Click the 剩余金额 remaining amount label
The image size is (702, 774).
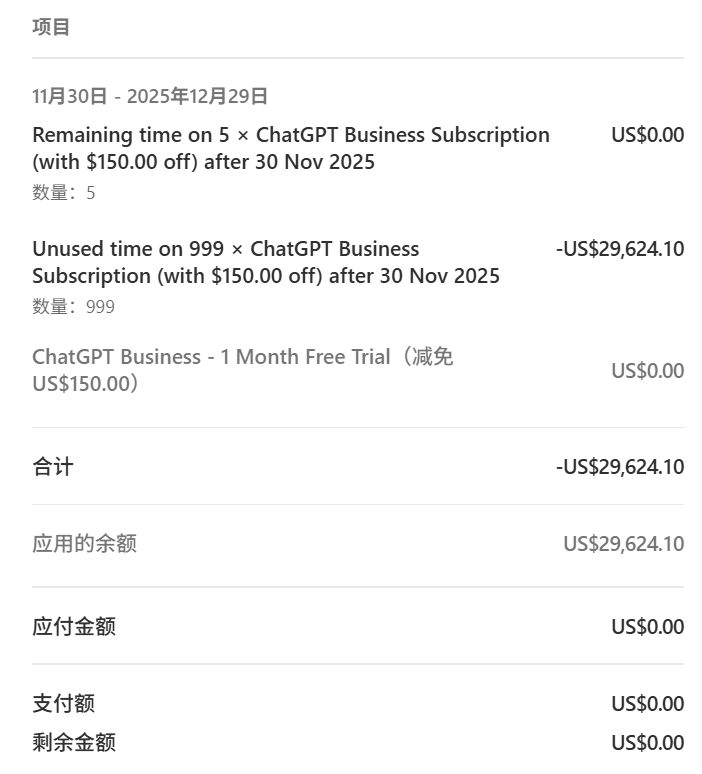74,743
